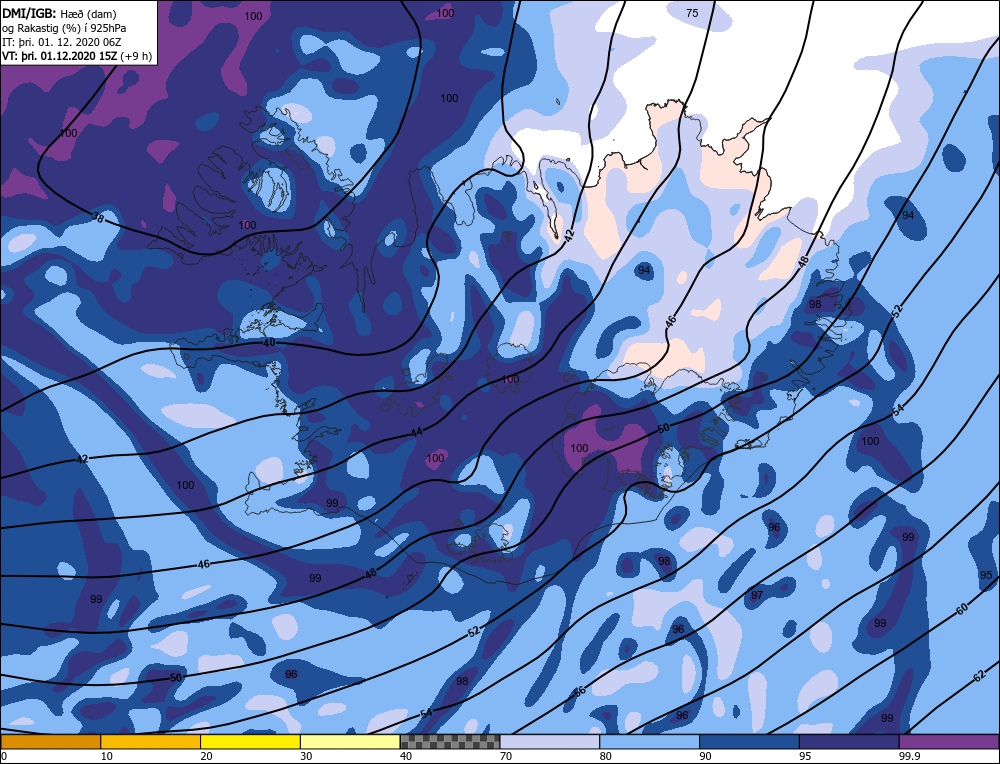Click the '62' contour label on the map
Screen dimensions: 1000x764
[980, 677]
